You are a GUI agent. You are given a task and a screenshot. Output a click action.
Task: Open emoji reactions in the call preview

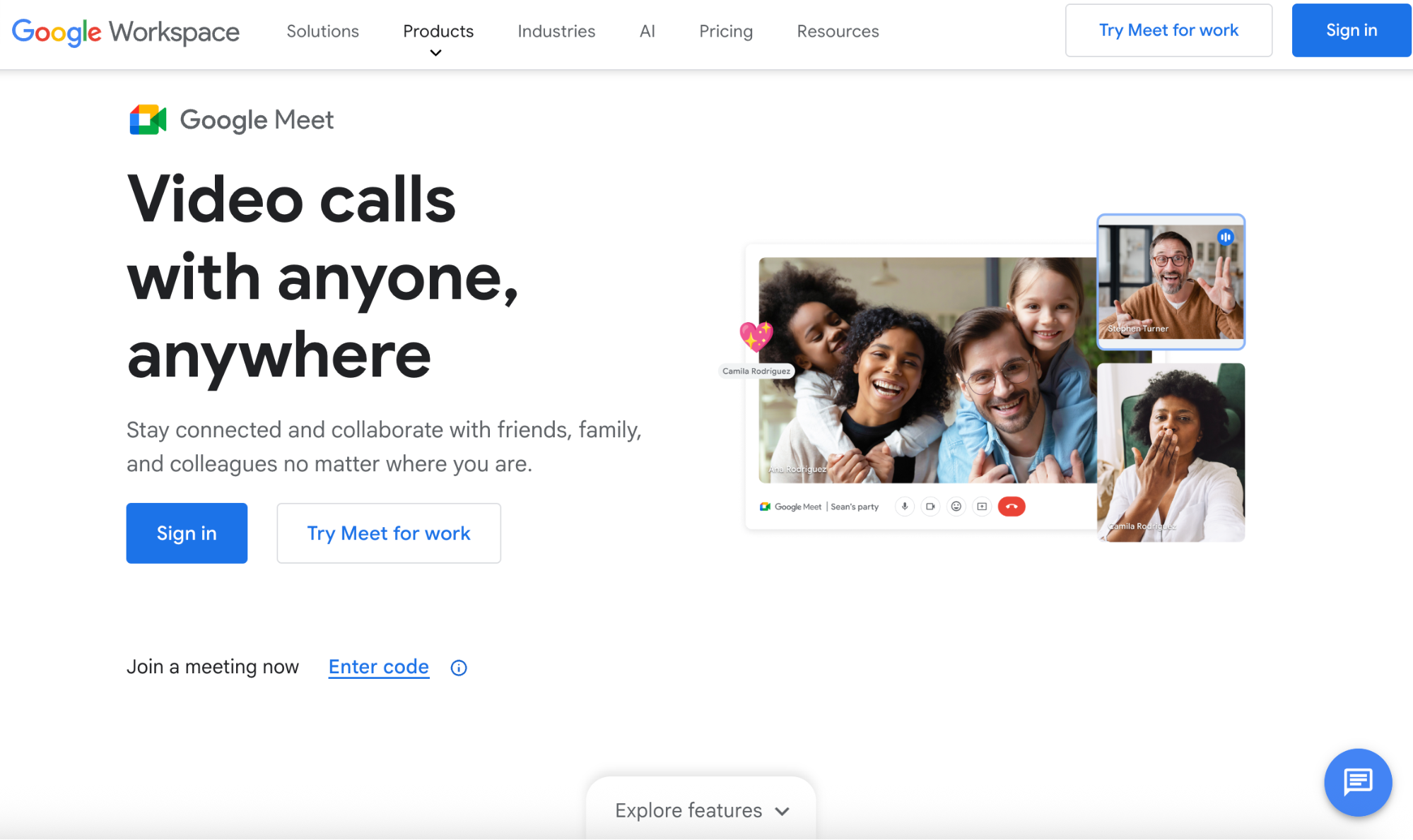coord(956,507)
